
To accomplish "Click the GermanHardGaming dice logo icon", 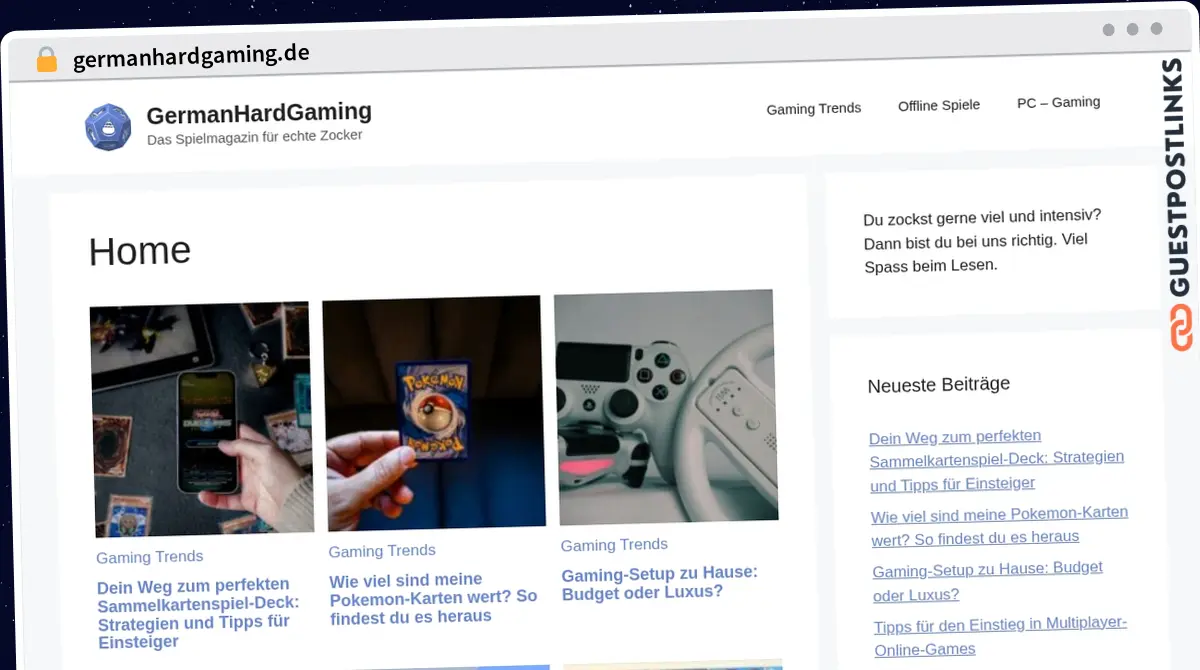I will tap(108, 127).
